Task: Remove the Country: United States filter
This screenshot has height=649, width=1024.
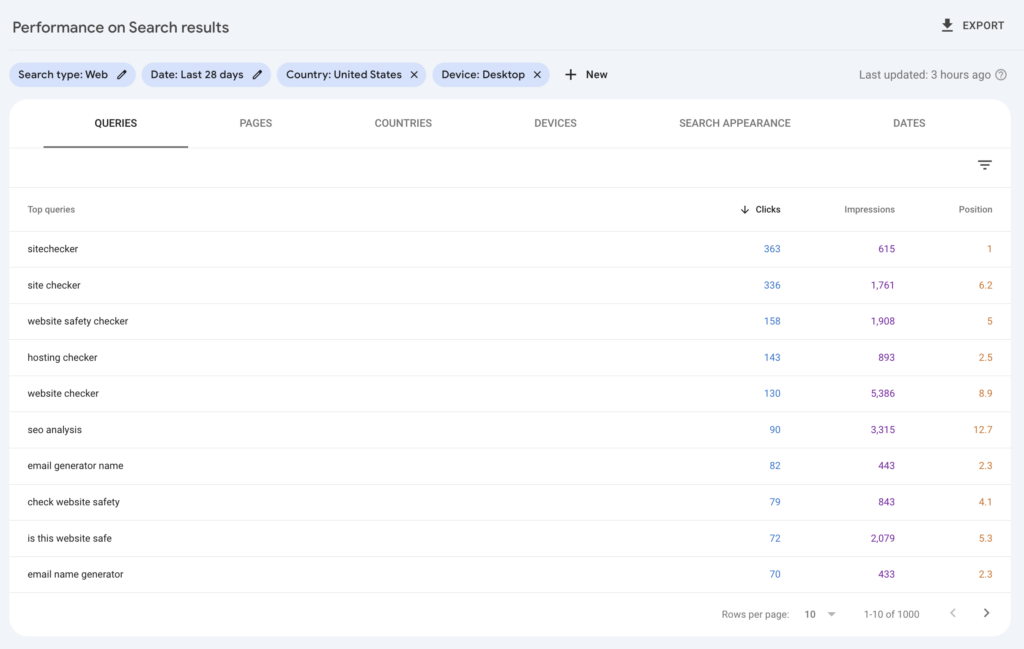Action: click(x=414, y=75)
